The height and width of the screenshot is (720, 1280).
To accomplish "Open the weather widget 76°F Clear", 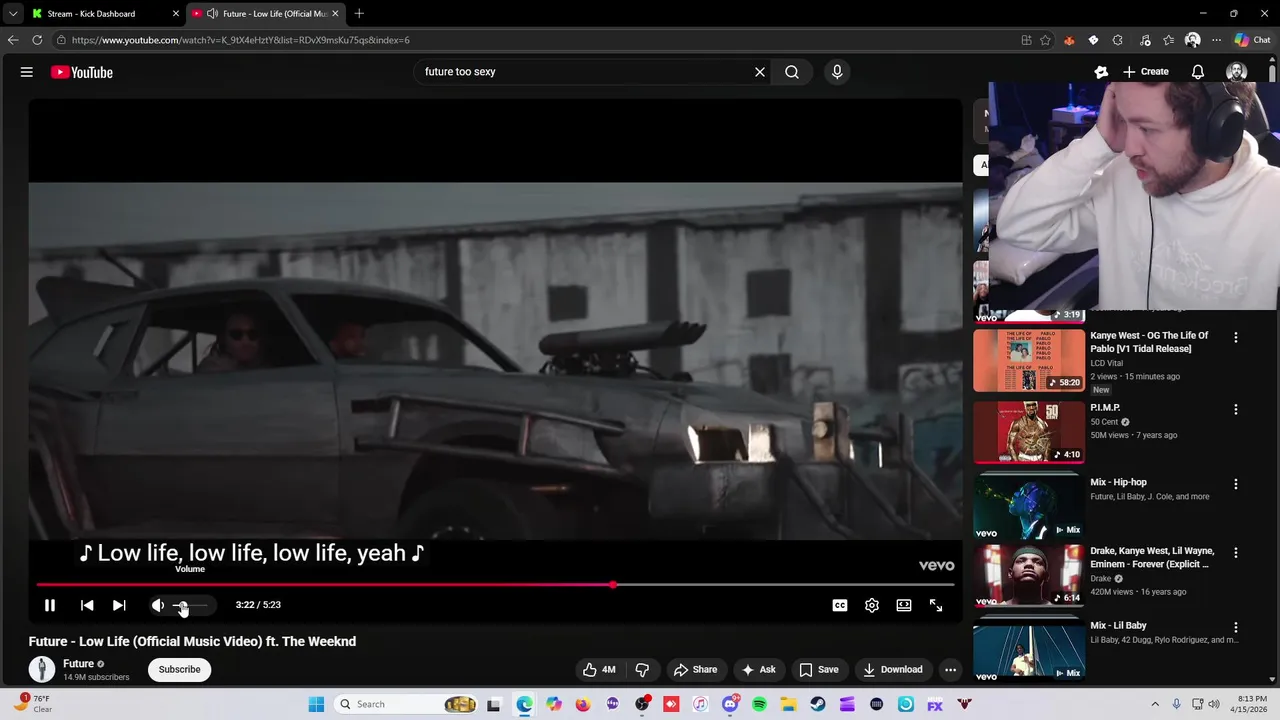I will [x=32, y=704].
